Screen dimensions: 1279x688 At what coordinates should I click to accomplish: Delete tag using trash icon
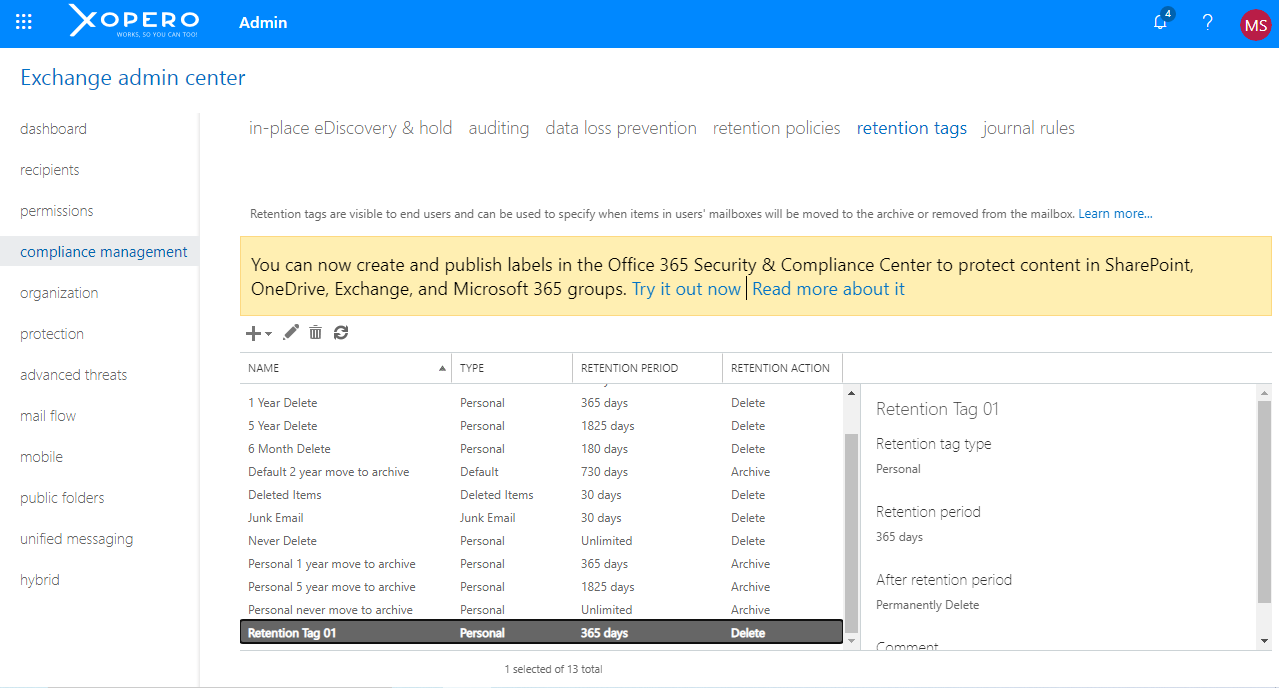(x=316, y=333)
